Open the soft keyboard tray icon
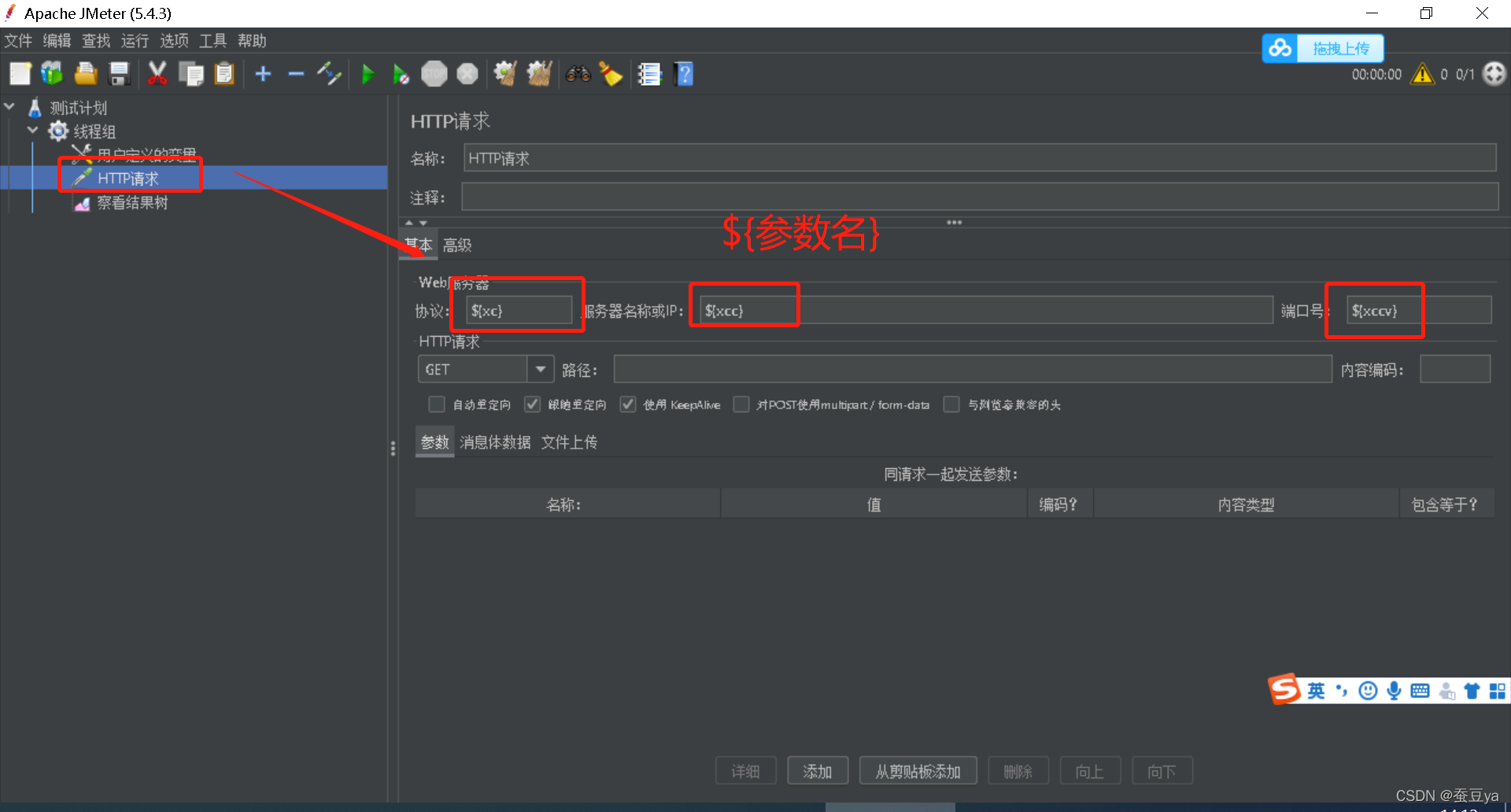The image size is (1511, 812). pos(1420,691)
